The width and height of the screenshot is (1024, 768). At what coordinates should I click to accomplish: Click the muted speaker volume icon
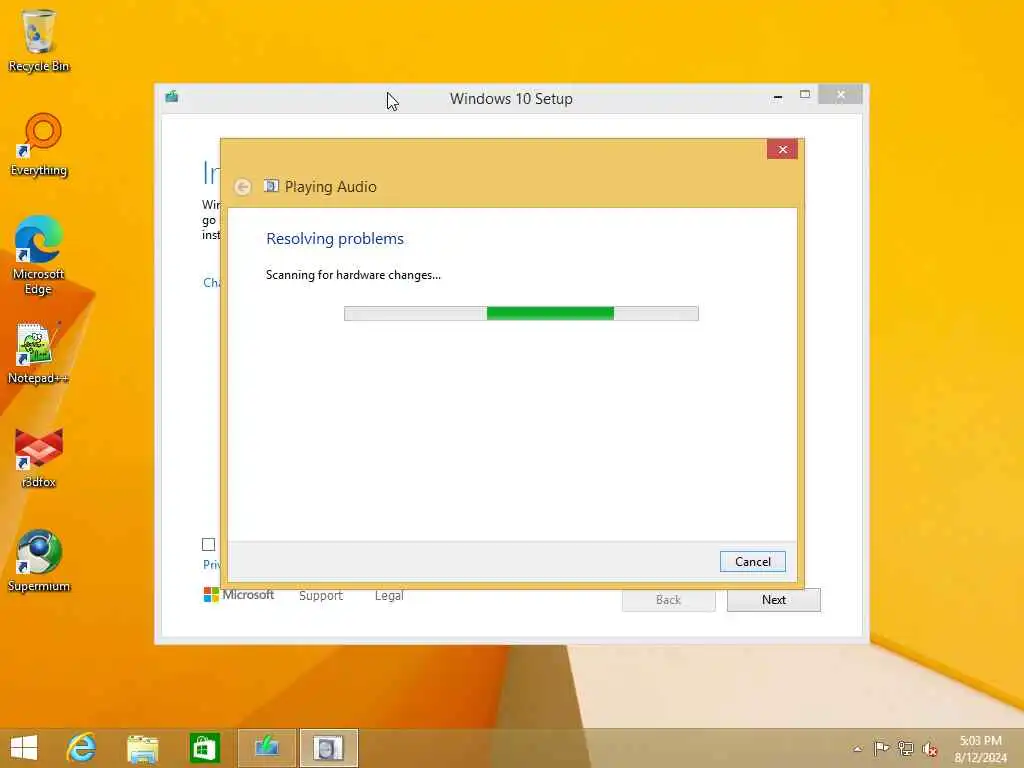(x=930, y=749)
